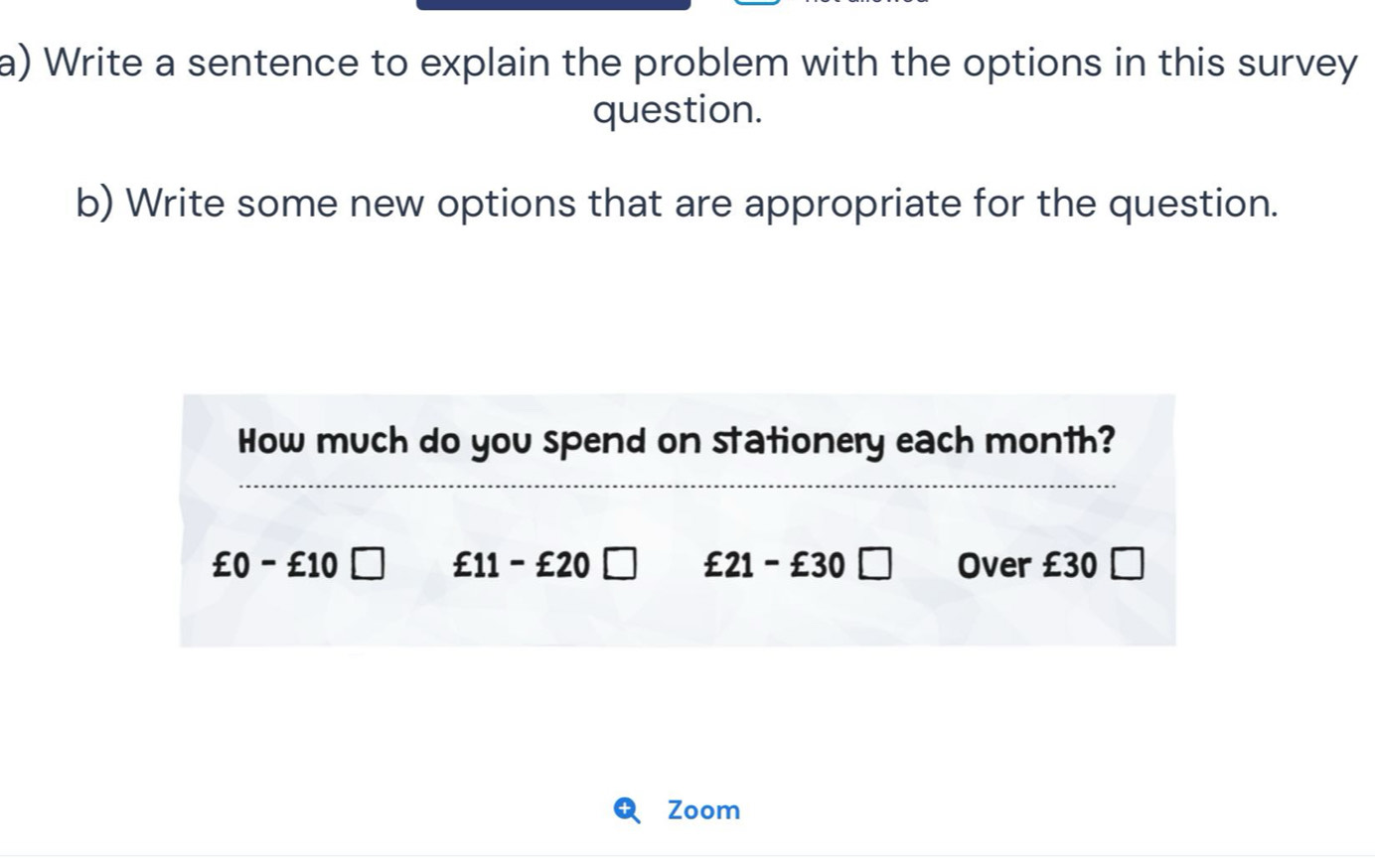This screenshot has height=868, width=1375.
Task: Tick the £21 - £30 checkbox
Action: (x=874, y=563)
